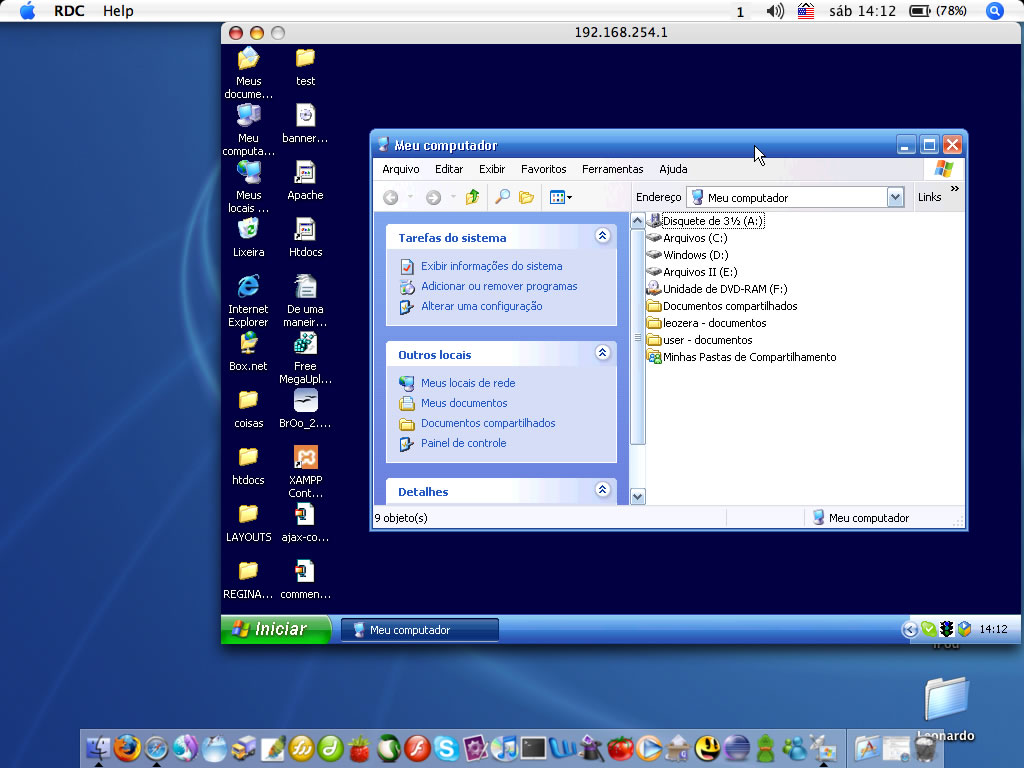Select leozera - documentos folder
This screenshot has width=1024, height=768.
point(707,323)
